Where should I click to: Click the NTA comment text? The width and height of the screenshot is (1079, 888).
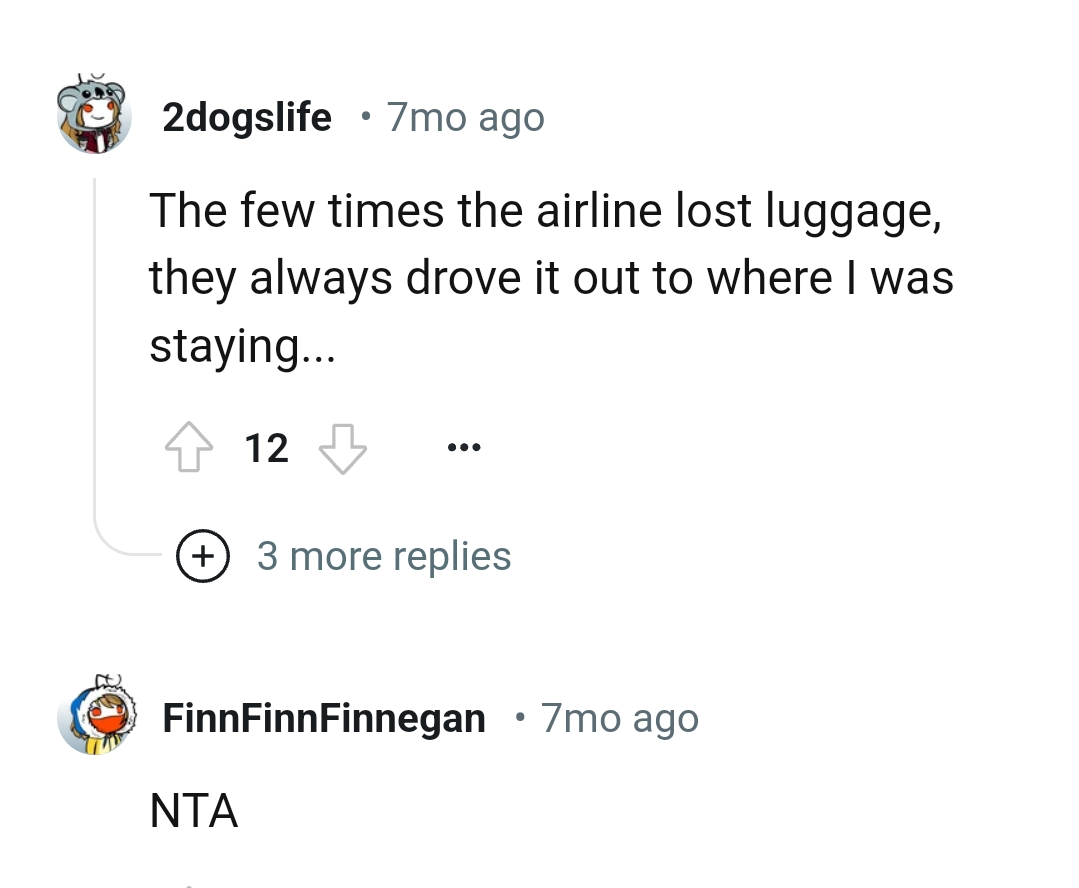pos(194,811)
